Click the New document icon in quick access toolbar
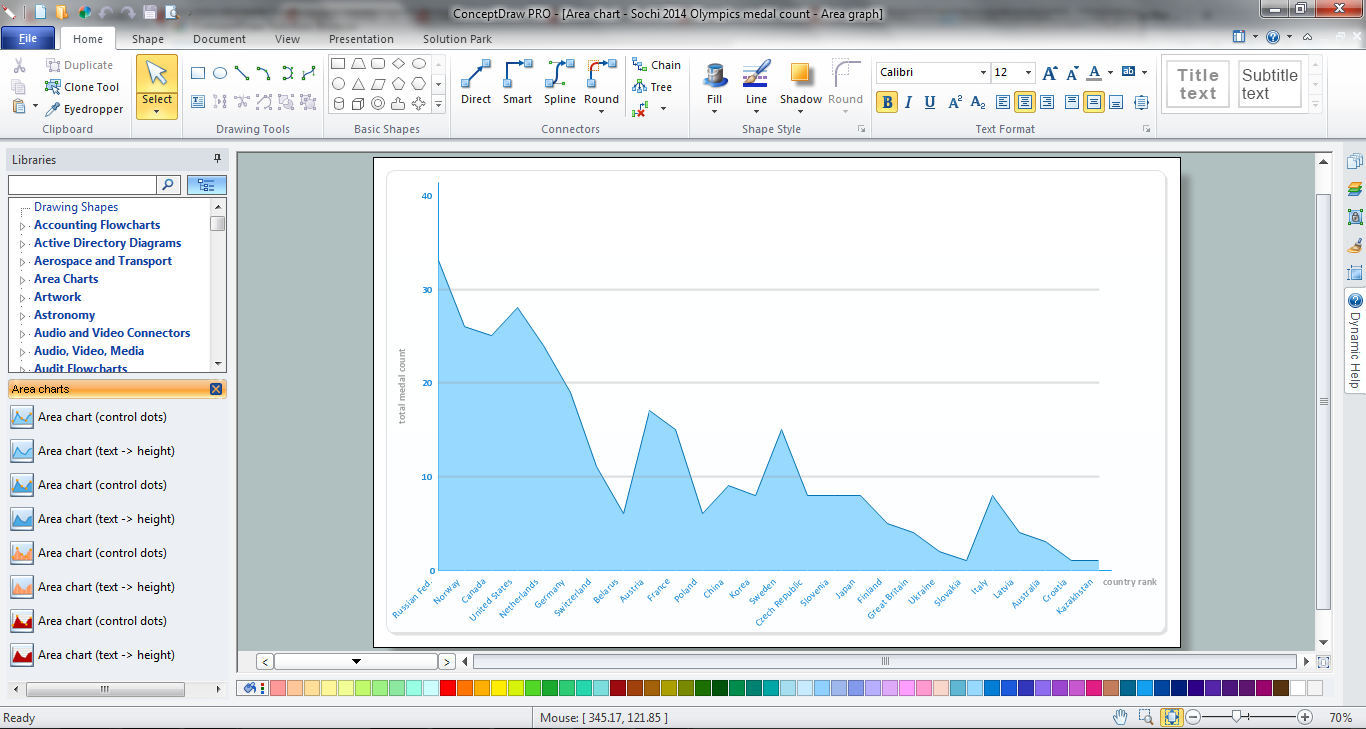Image resolution: width=1366 pixels, height=729 pixels. click(x=40, y=12)
